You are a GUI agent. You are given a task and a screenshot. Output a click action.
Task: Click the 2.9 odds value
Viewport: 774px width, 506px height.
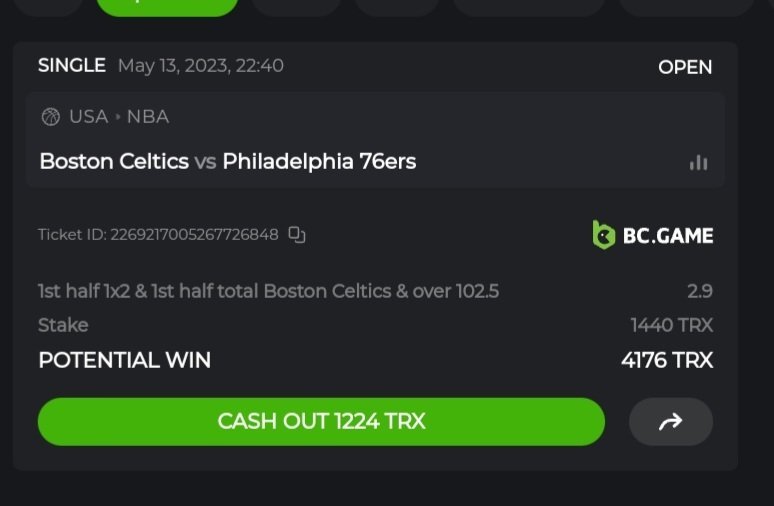pos(699,291)
